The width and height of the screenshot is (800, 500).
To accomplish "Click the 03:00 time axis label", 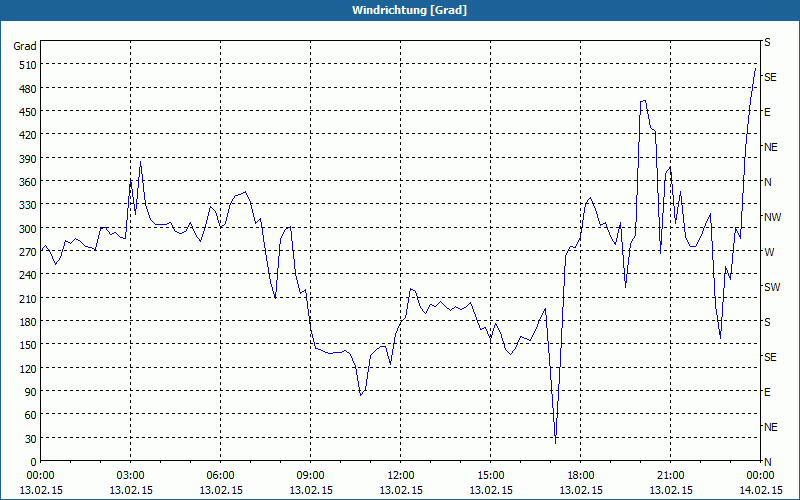I will tap(130, 476).
